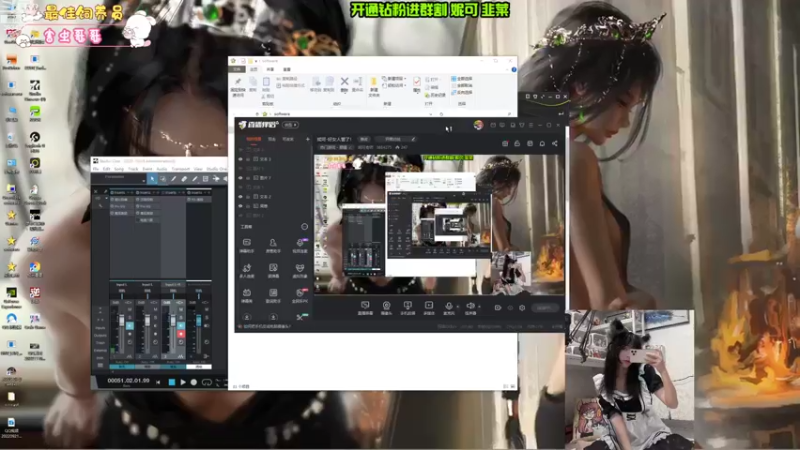800x450 pixels.
Task: Click the share icon in live companion app
Action: coord(555,143)
